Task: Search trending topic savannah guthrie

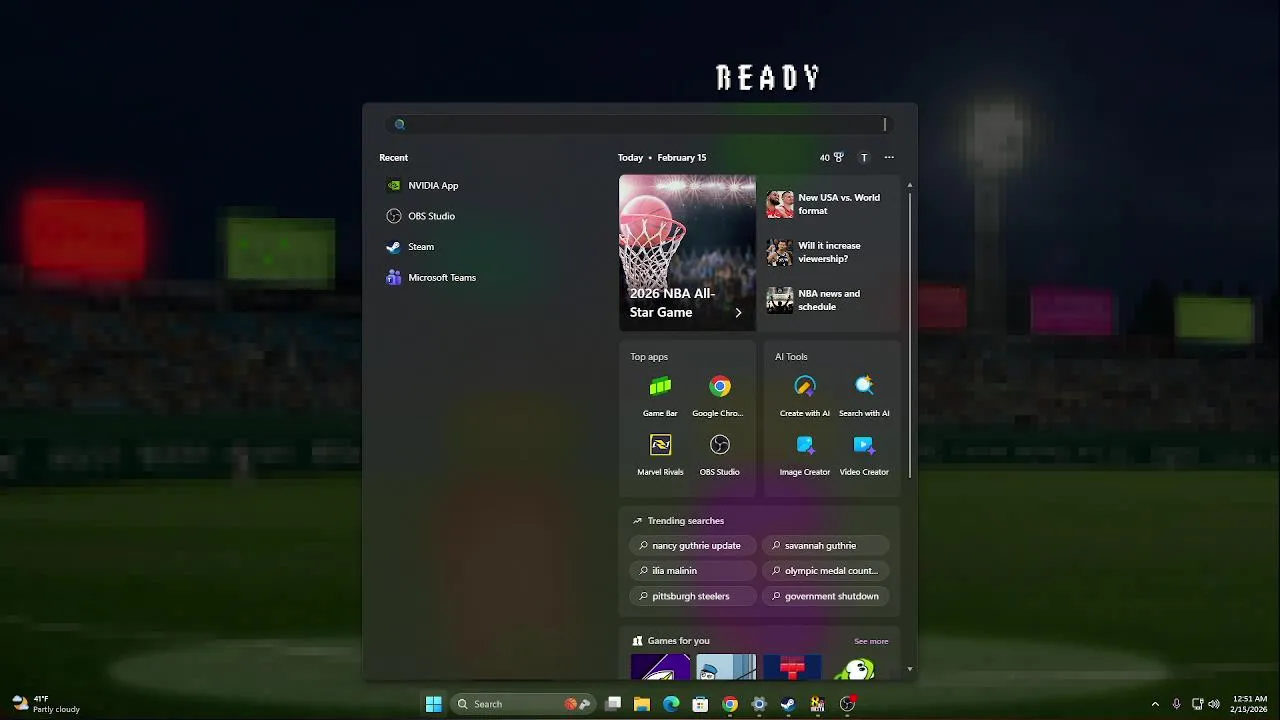Action: (825, 545)
